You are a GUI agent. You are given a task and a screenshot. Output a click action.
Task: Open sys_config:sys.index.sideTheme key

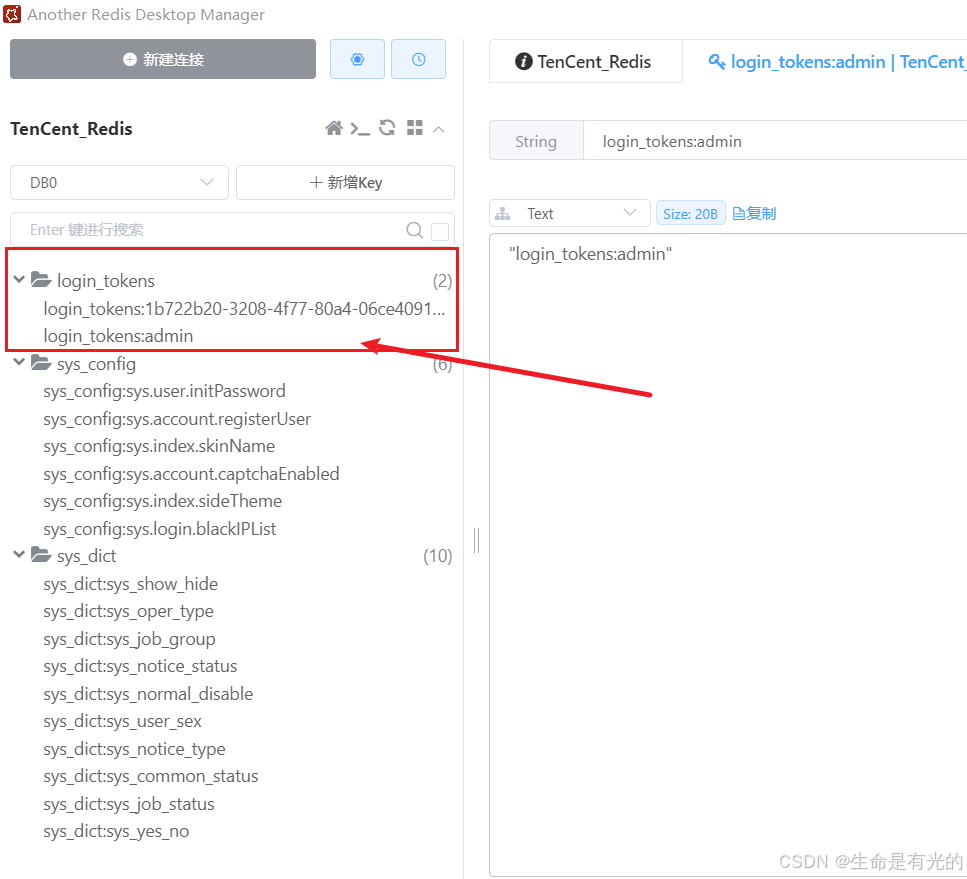point(163,501)
